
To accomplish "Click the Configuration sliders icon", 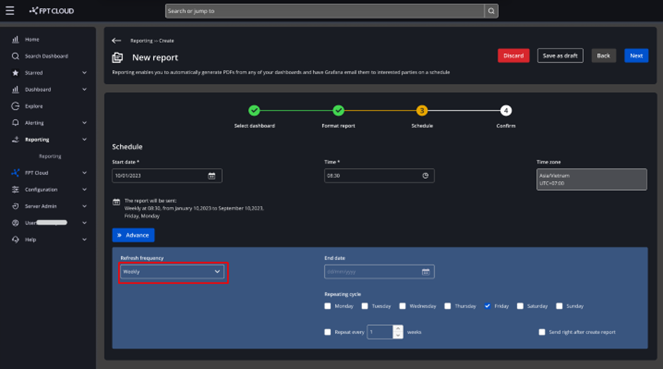I will (x=15, y=189).
